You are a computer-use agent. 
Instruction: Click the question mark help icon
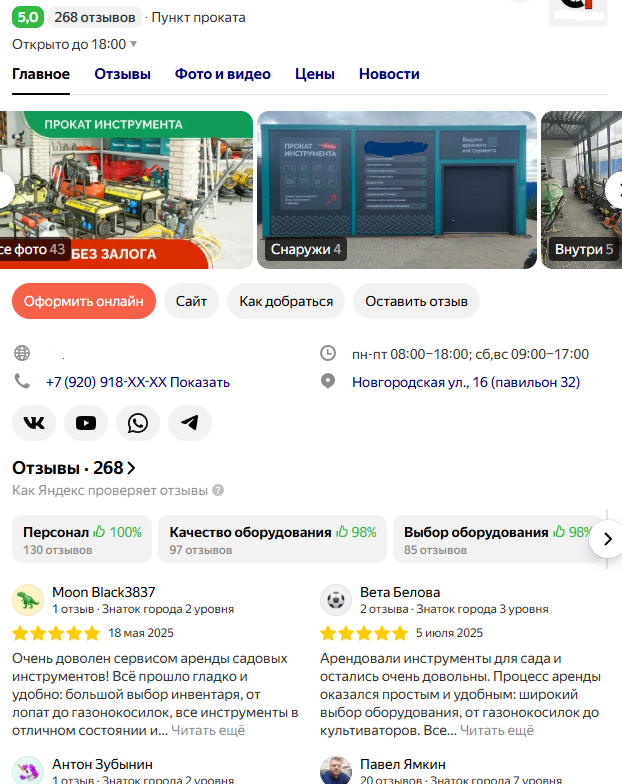(x=218, y=490)
